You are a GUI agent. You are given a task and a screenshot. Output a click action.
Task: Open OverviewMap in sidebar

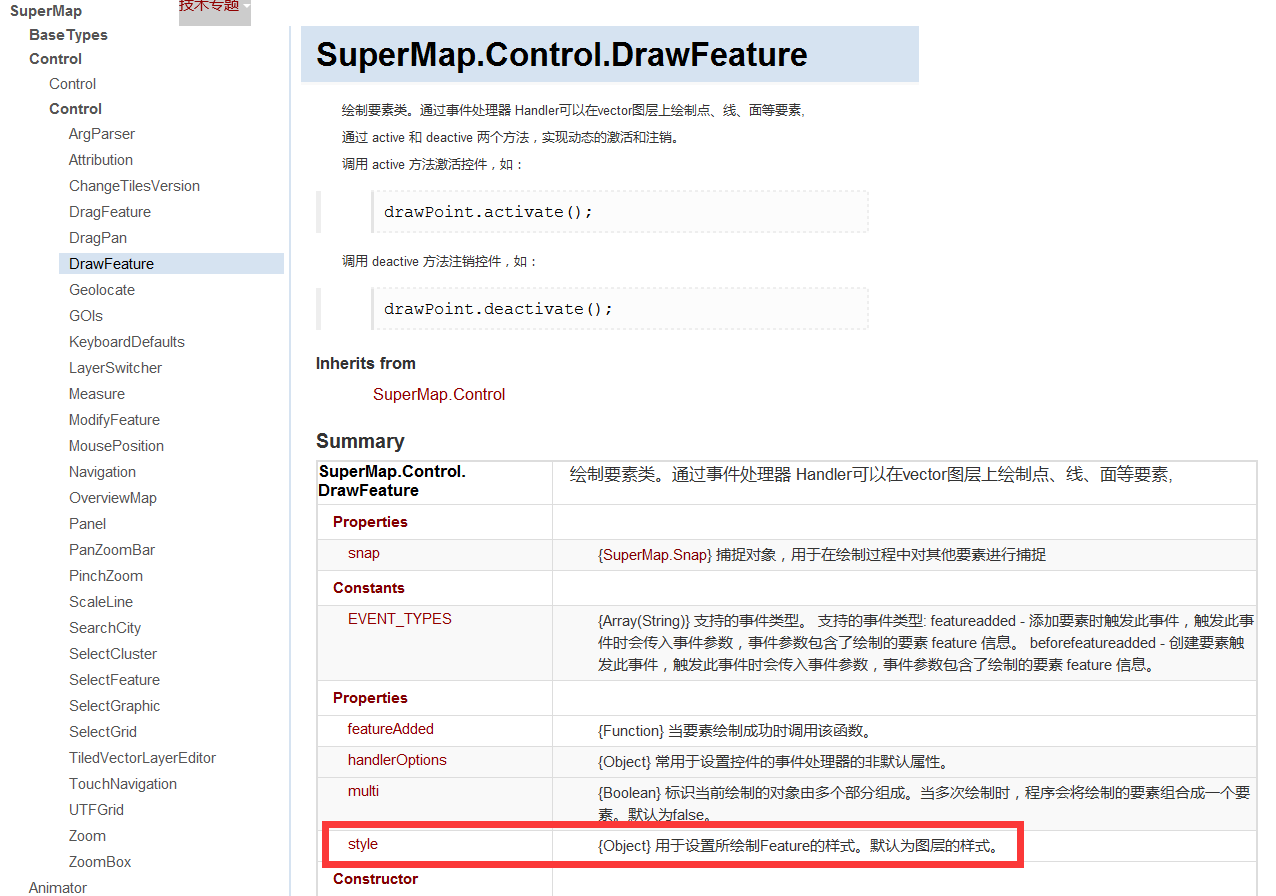[113, 498]
